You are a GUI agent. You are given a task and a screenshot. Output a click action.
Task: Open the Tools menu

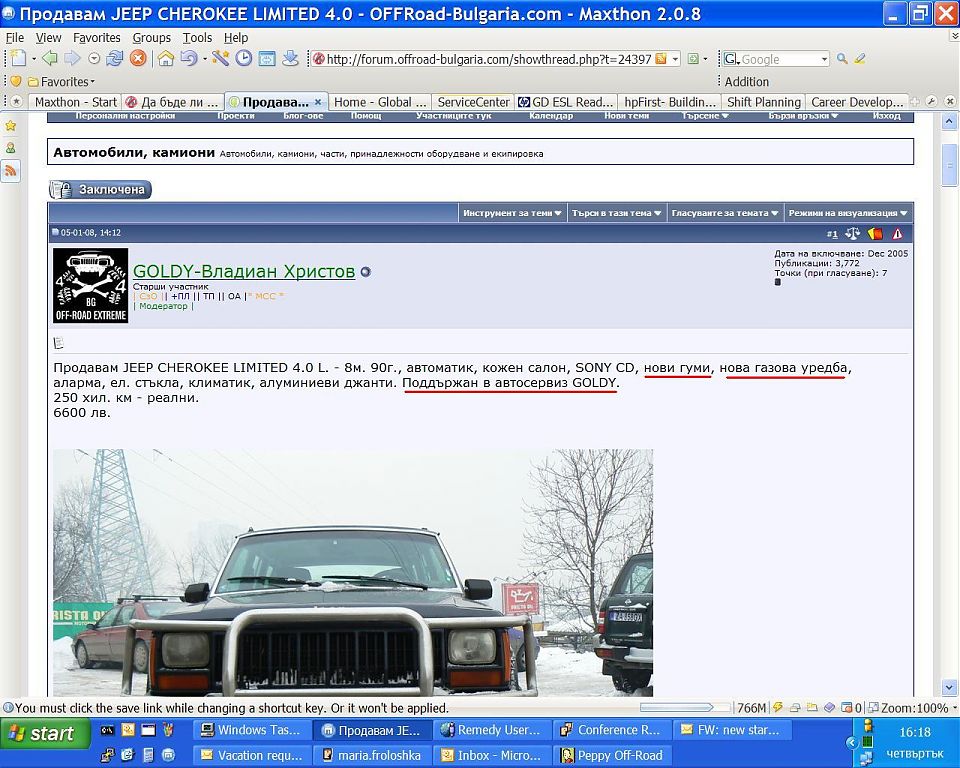(x=197, y=37)
